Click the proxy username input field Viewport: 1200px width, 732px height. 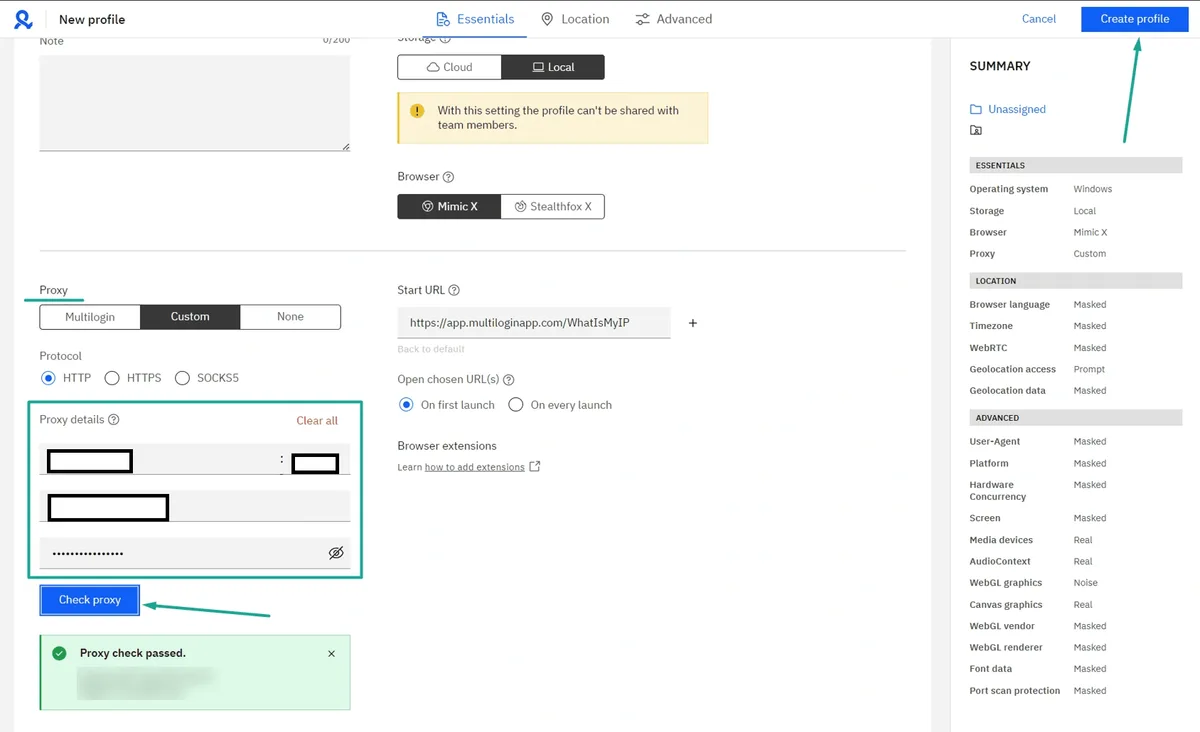[x=195, y=507]
